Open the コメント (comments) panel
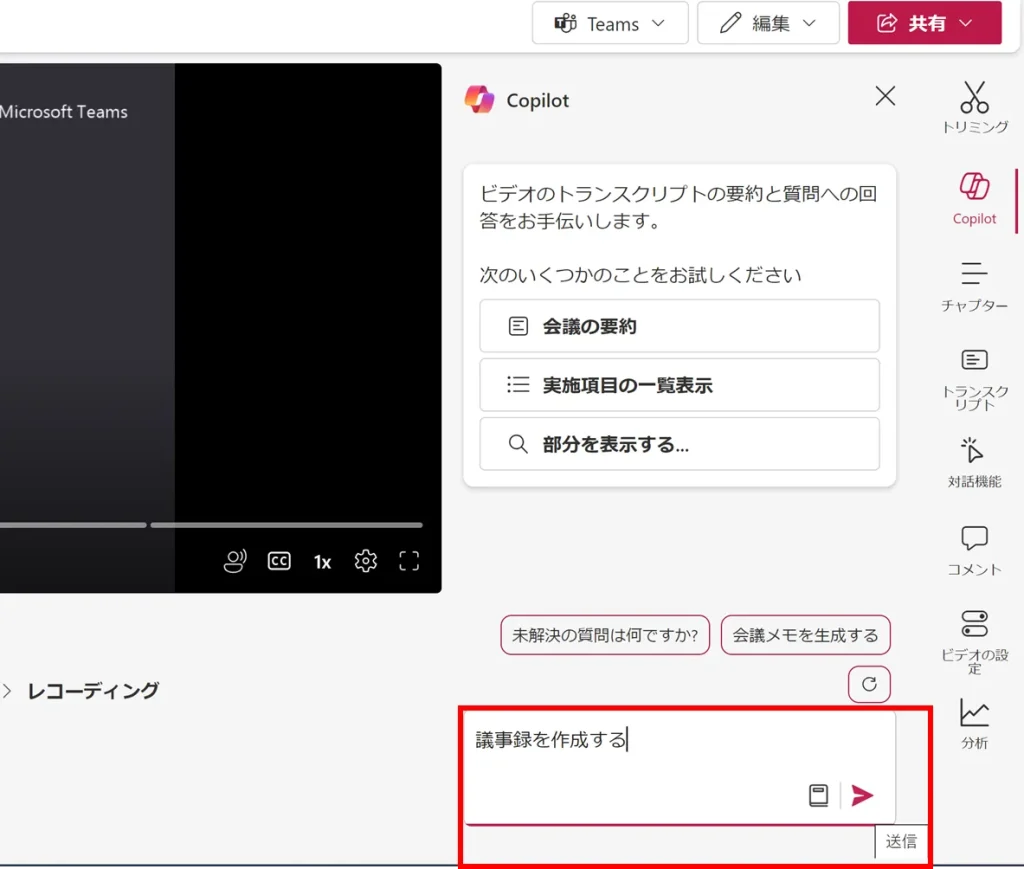This screenshot has width=1024, height=869. [974, 549]
